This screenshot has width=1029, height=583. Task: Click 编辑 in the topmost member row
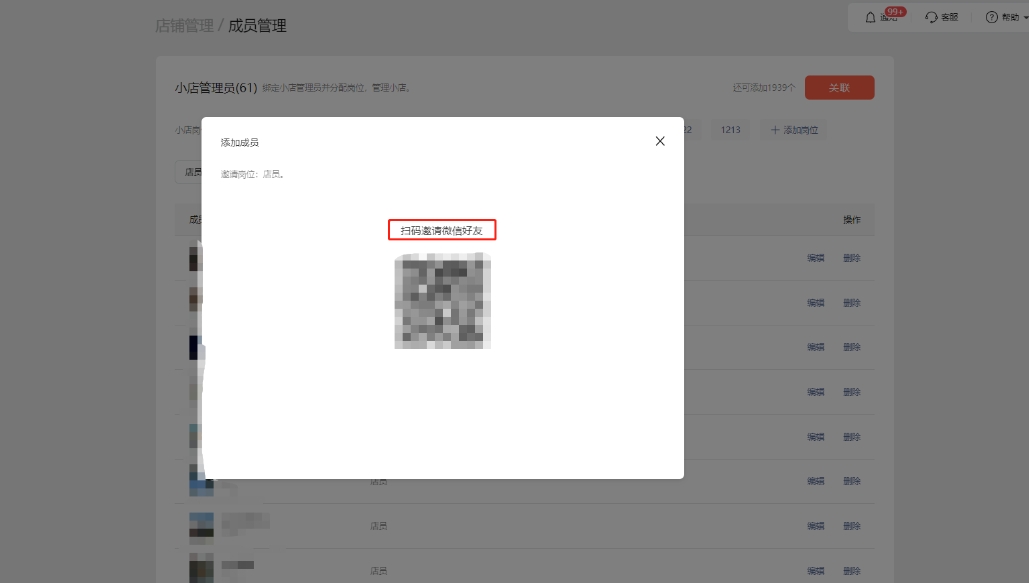click(x=816, y=258)
